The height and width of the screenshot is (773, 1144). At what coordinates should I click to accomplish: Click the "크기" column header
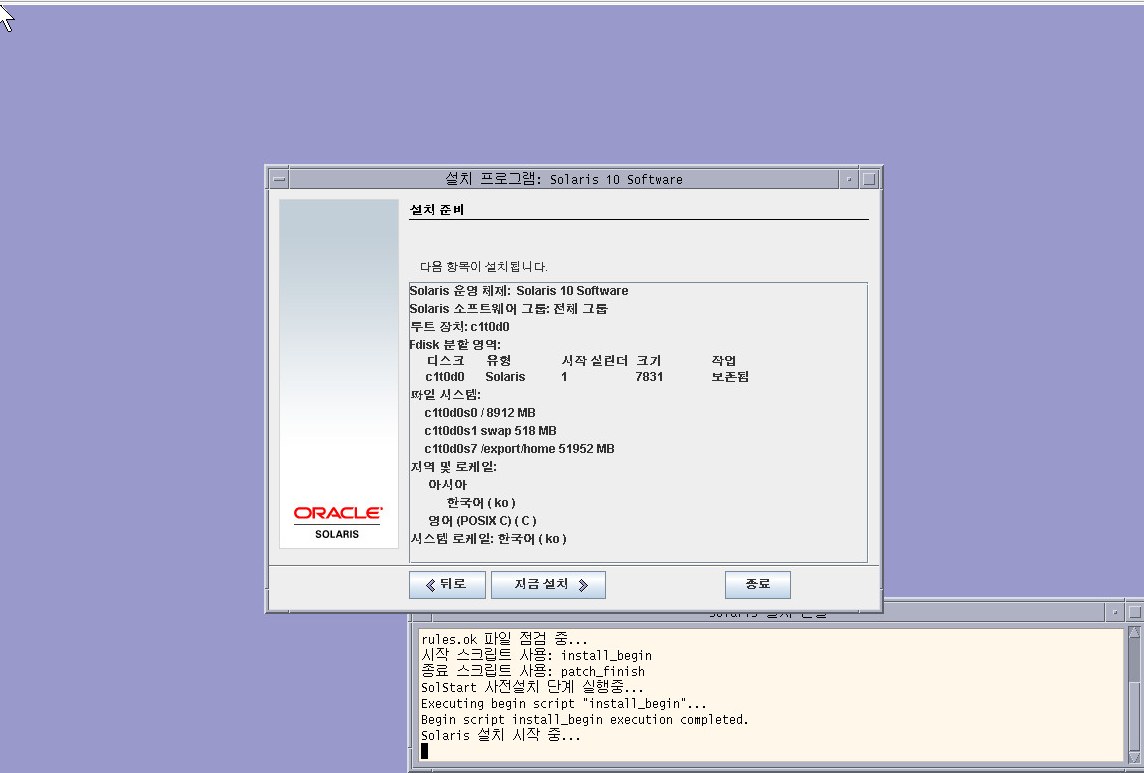click(x=649, y=361)
